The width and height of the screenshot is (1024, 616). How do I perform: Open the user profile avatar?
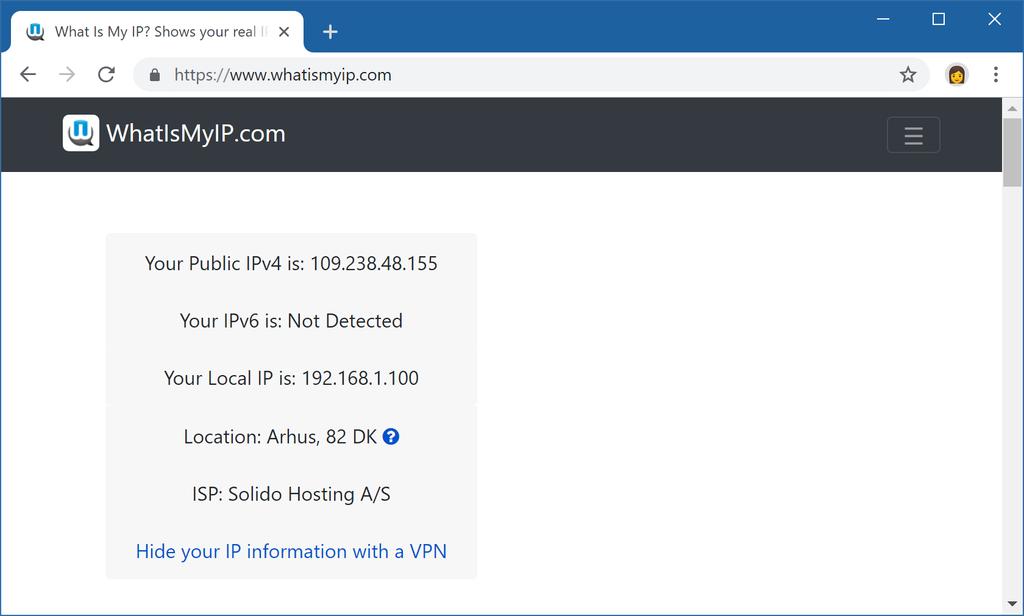pos(956,74)
